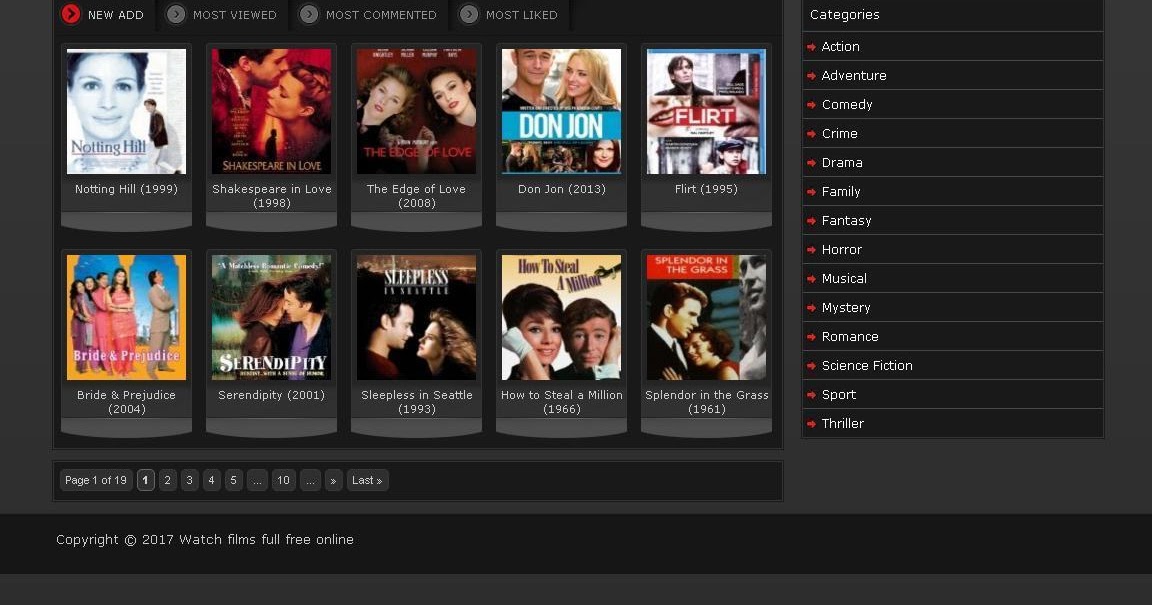Select the Science Fiction category
The image size is (1152, 605).
(867, 365)
